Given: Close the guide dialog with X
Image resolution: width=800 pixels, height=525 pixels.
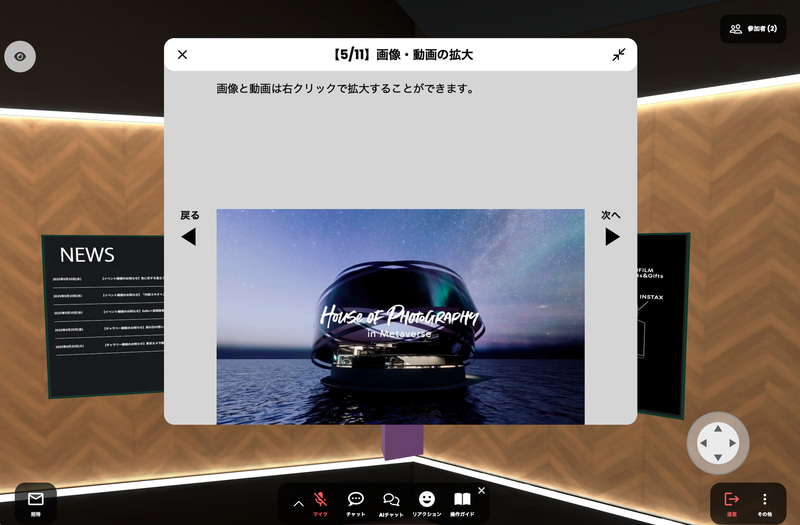Looking at the screenshot, I should [x=182, y=55].
